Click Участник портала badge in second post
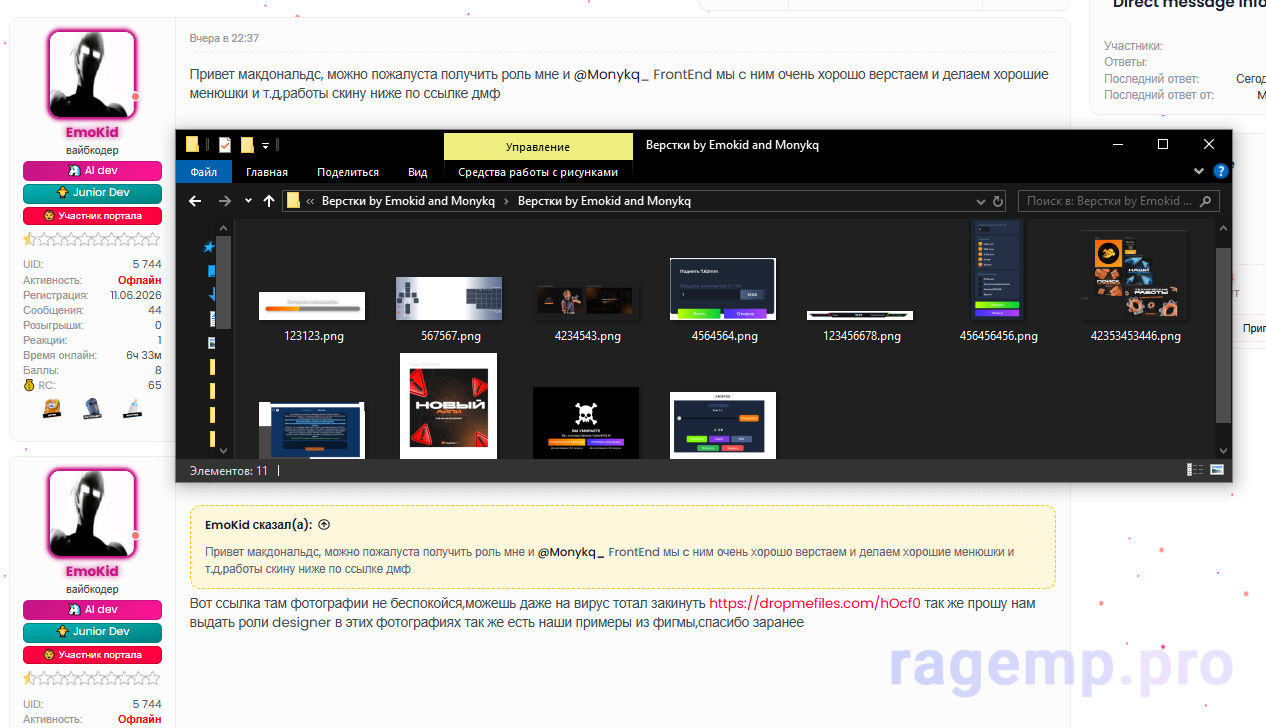 click(x=92, y=655)
